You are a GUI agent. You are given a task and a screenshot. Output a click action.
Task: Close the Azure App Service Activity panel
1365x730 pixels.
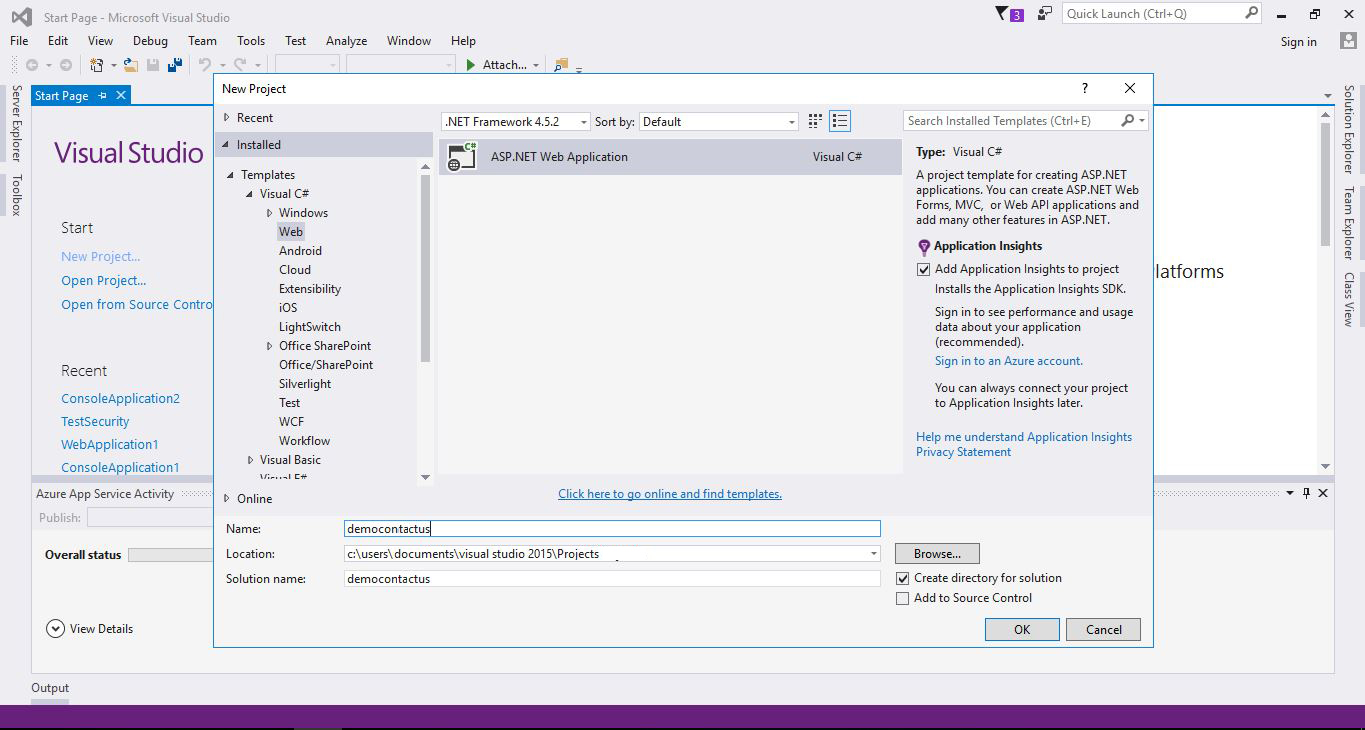(1323, 493)
